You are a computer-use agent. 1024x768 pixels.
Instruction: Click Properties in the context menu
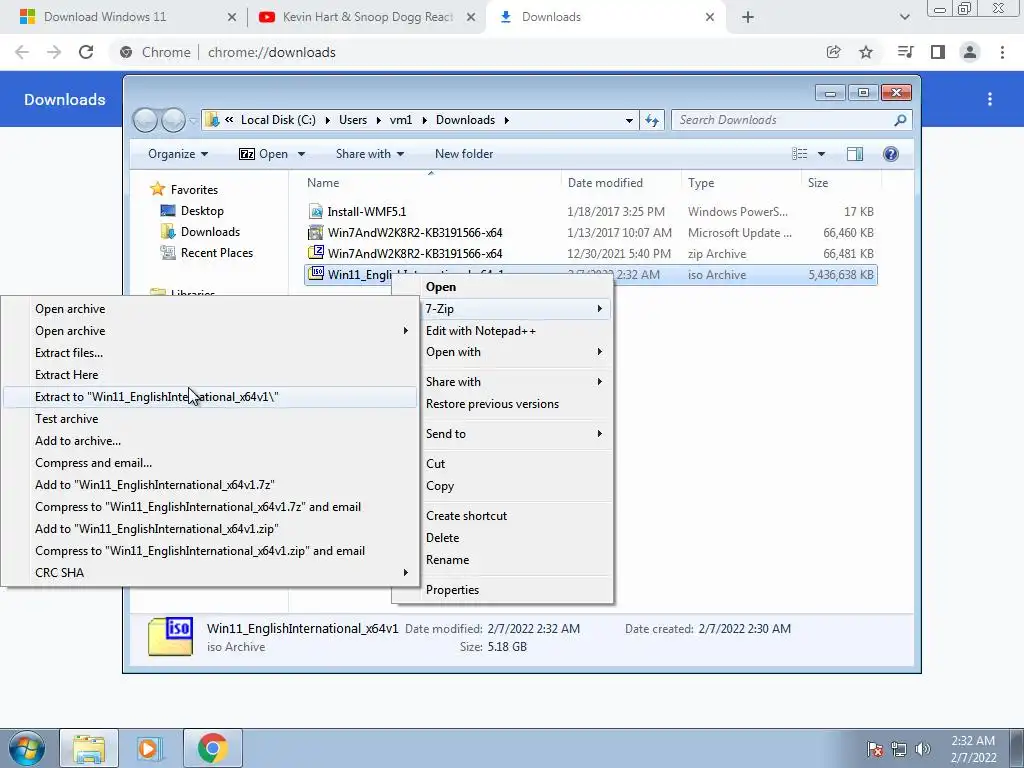[x=502, y=590]
